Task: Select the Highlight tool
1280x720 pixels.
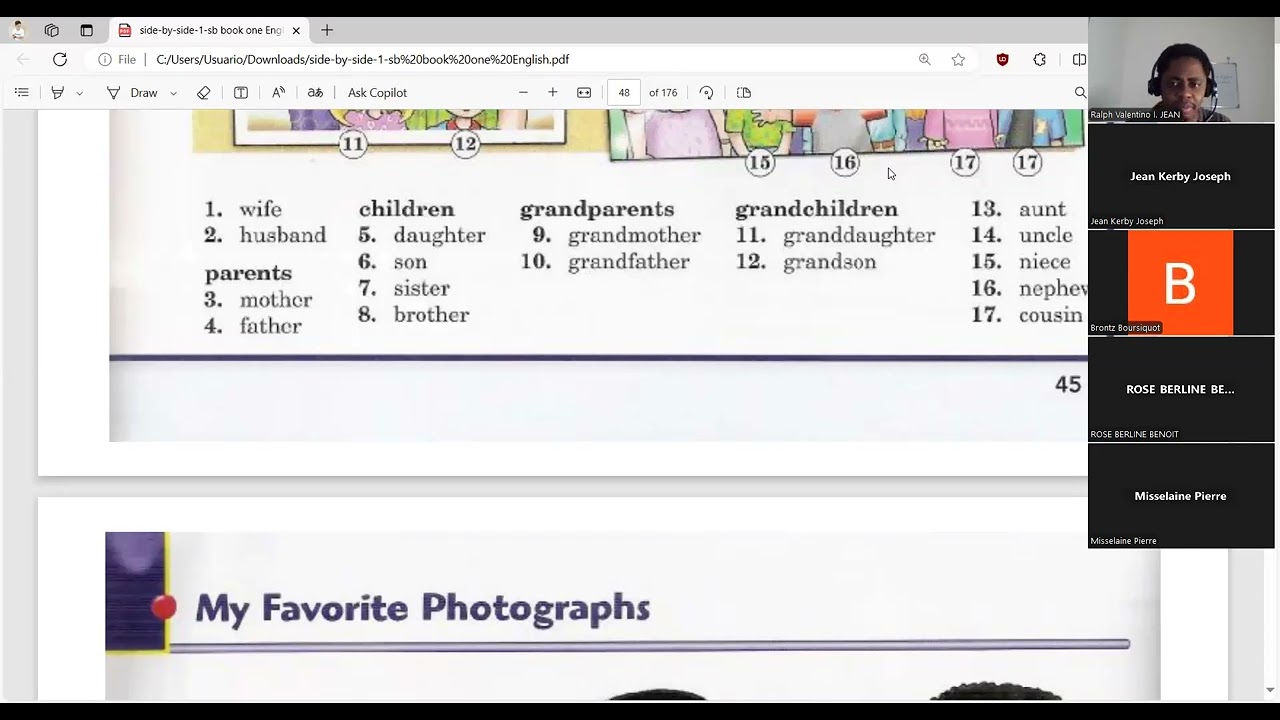Action: [57, 92]
